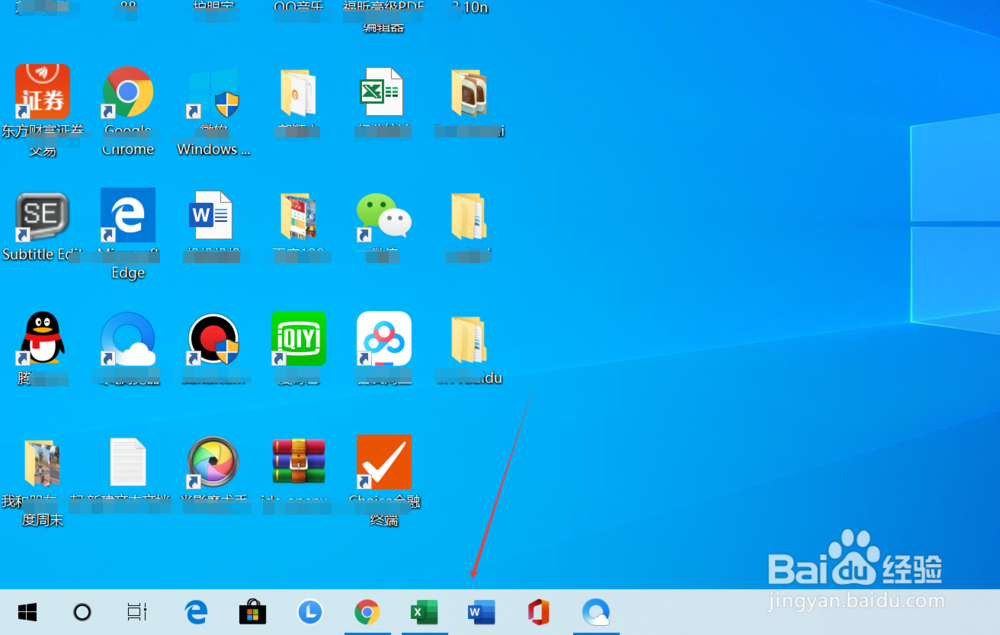The image size is (1000, 635).
Task: Select the folder with orange emblem on desktop
Action: coord(298,93)
